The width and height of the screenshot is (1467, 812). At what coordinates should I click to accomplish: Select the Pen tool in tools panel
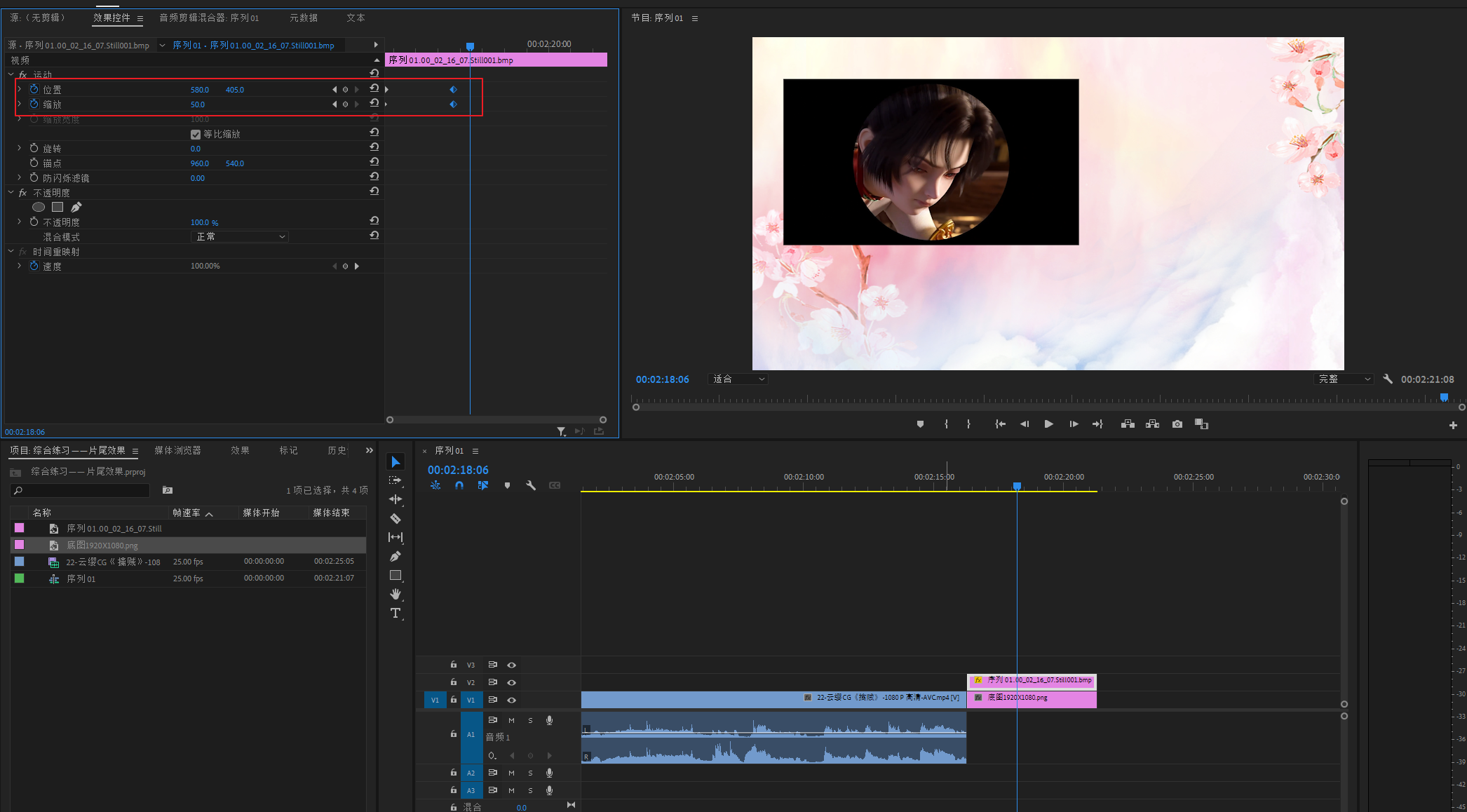pos(396,556)
